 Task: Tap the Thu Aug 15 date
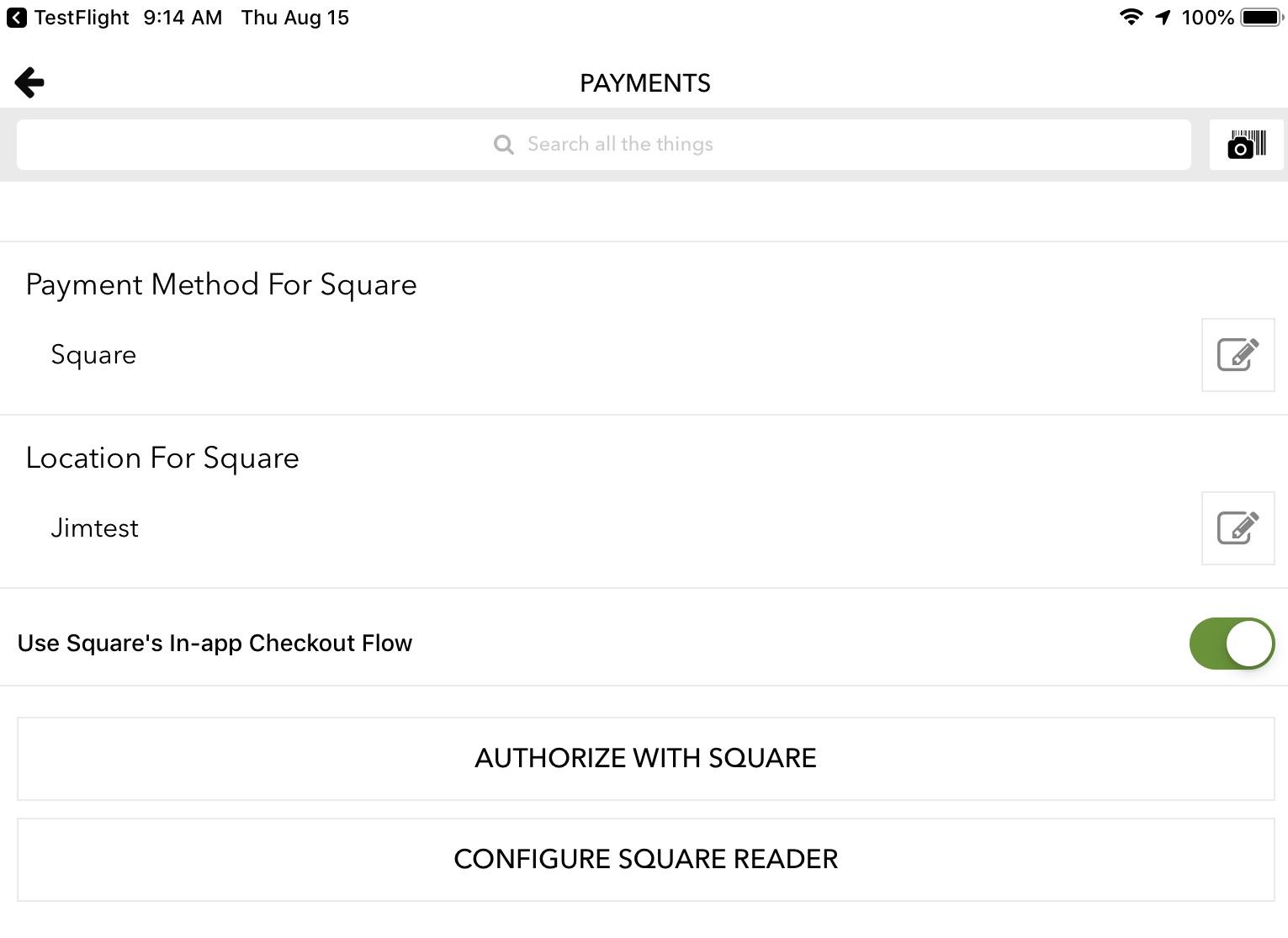pyautogui.click(x=295, y=18)
